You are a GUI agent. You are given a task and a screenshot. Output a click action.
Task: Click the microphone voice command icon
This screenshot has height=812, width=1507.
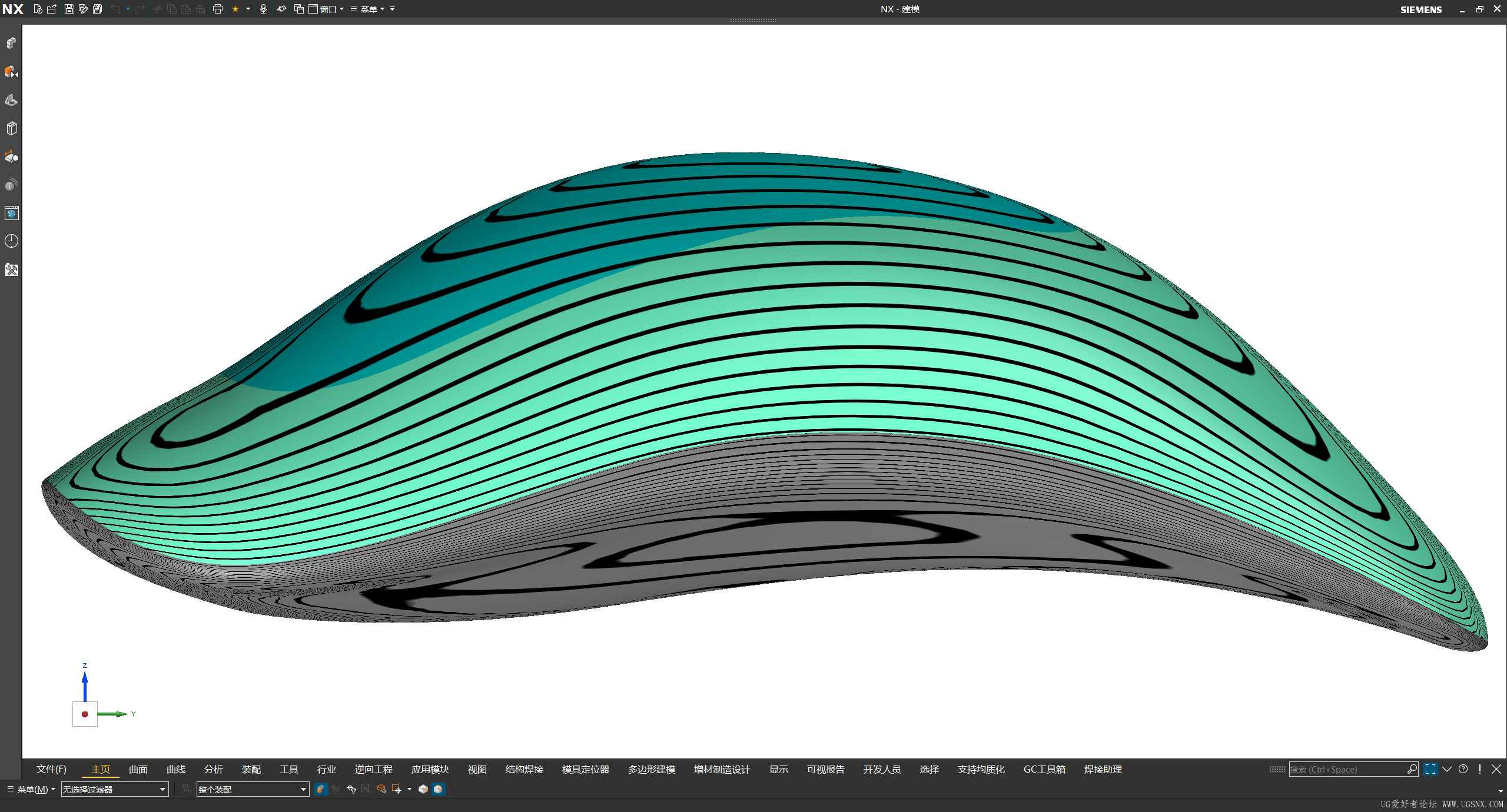pyautogui.click(x=263, y=9)
